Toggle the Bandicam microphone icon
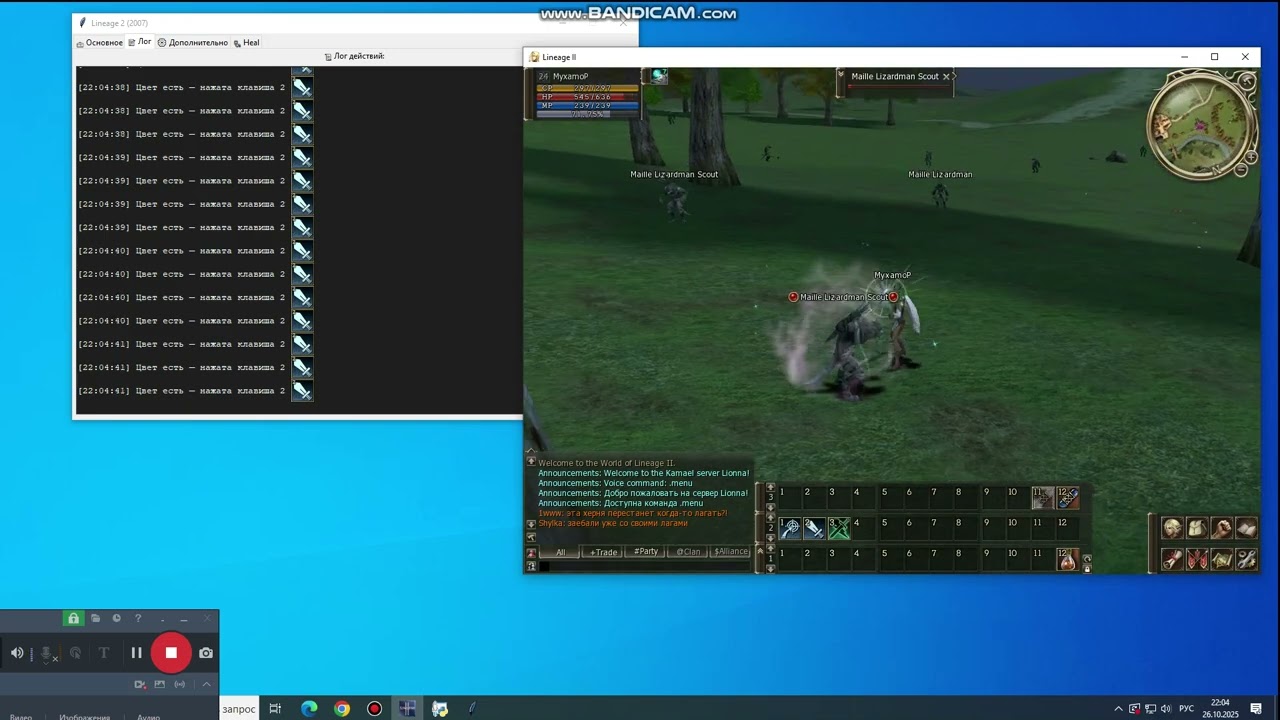This screenshot has height=720, width=1280. coord(46,654)
